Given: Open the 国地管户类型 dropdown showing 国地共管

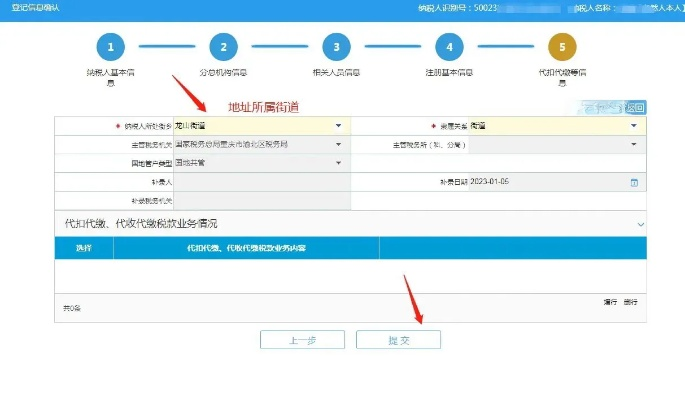Looking at the screenshot, I should coord(262,163).
